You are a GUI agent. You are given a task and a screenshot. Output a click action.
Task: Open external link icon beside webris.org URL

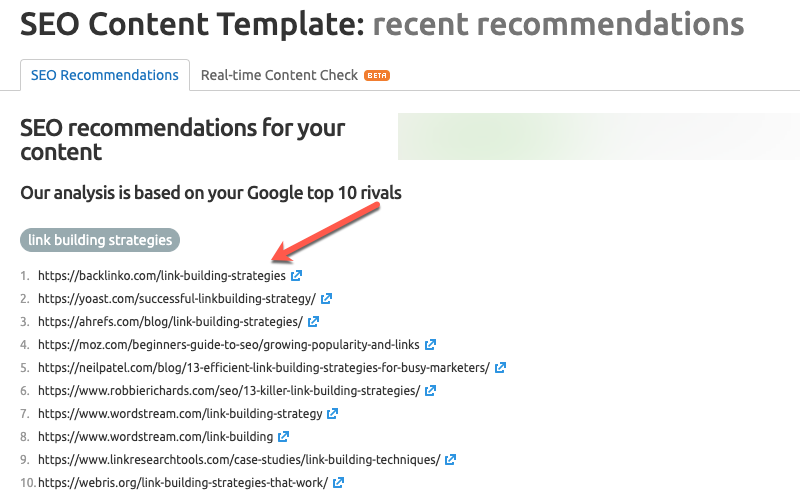339,482
